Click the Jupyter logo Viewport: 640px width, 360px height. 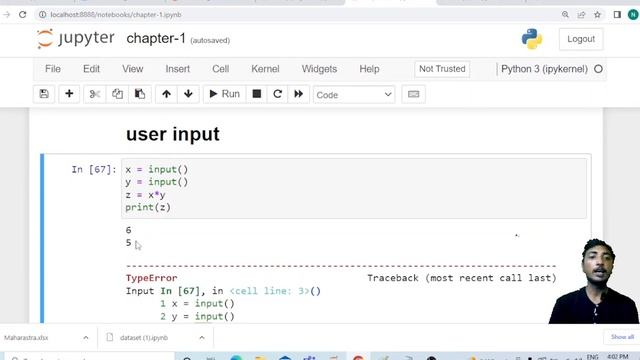tap(76, 39)
